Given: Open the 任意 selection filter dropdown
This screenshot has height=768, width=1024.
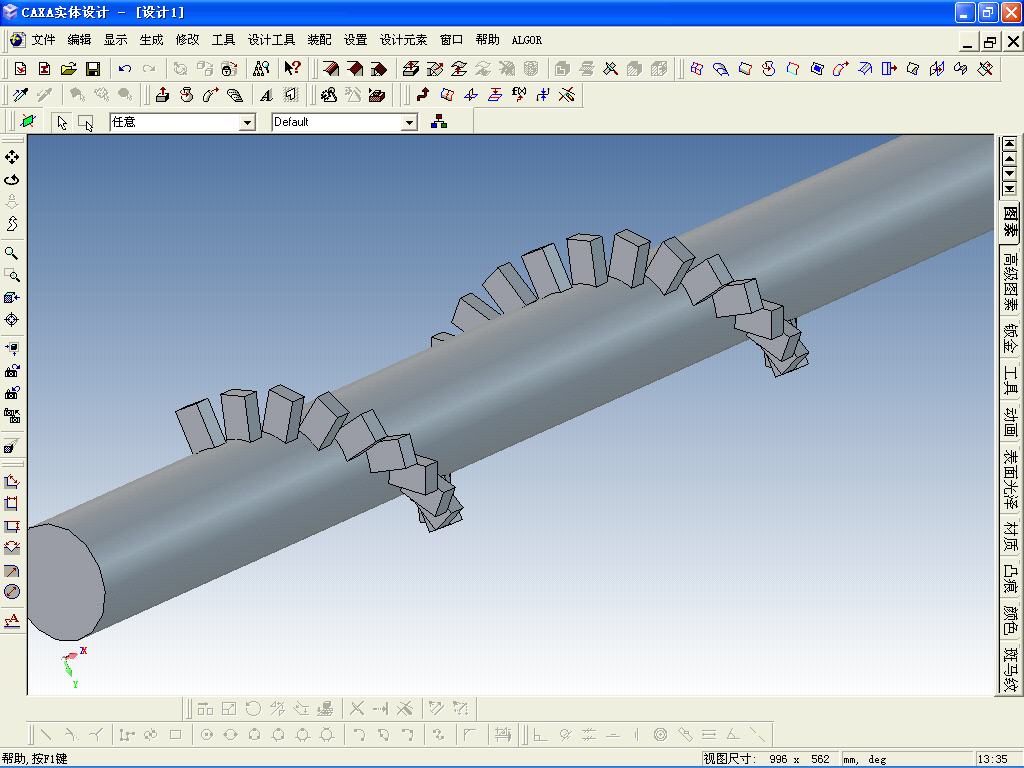Looking at the screenshot, I should click(247, 122).
